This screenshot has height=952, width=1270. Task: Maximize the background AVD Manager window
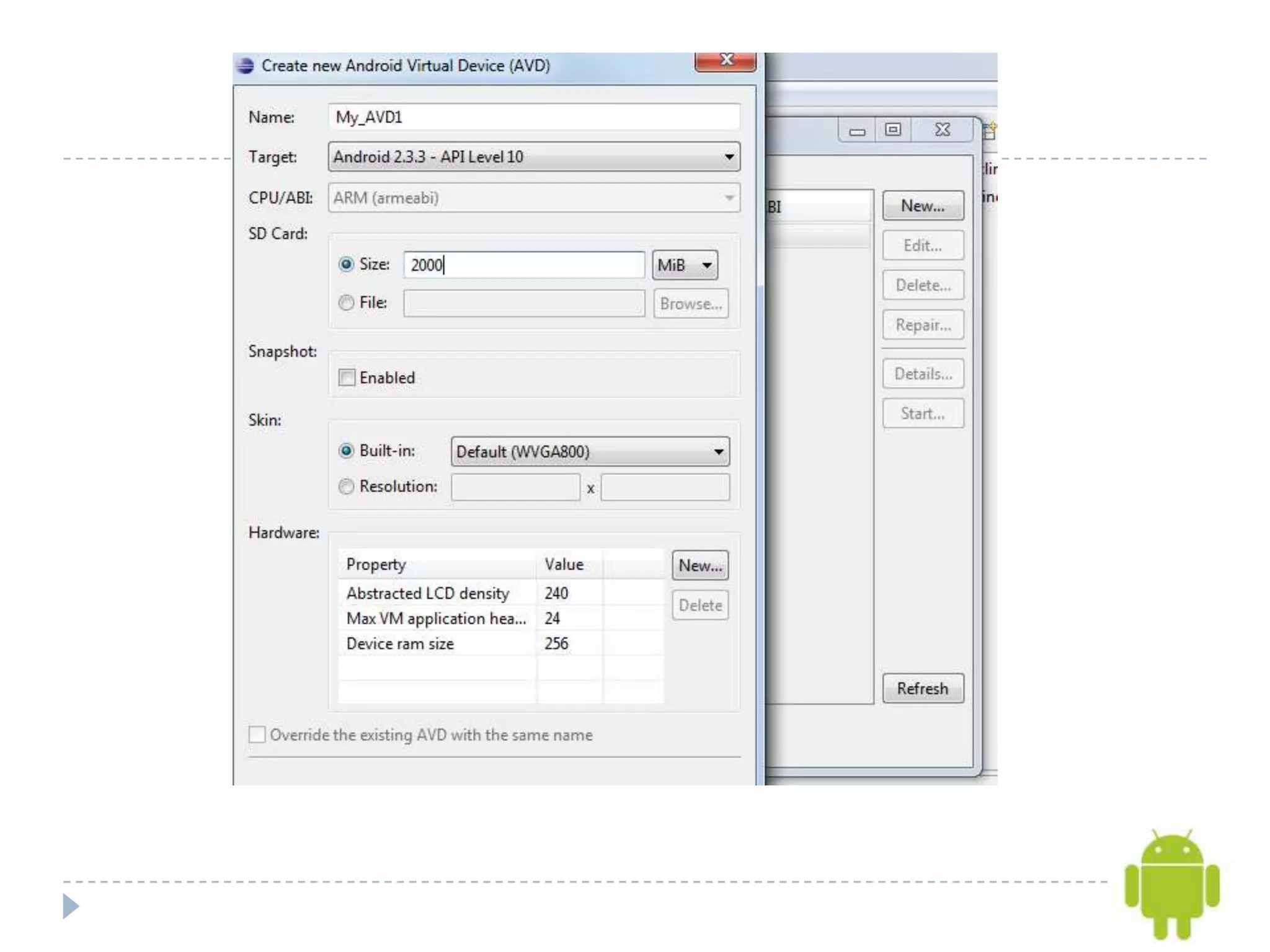point(893,130)
